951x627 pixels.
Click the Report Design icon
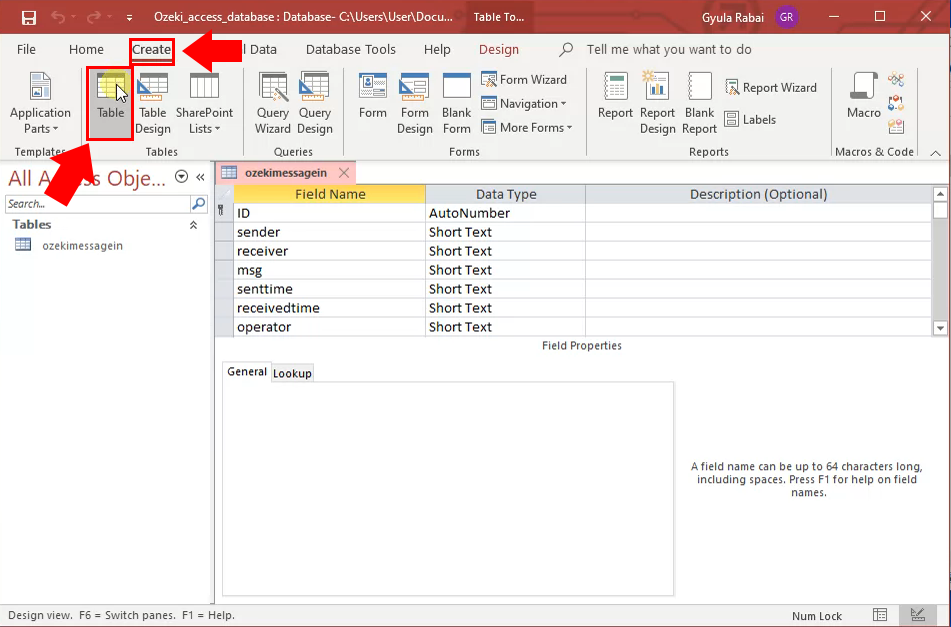(657, 102)
